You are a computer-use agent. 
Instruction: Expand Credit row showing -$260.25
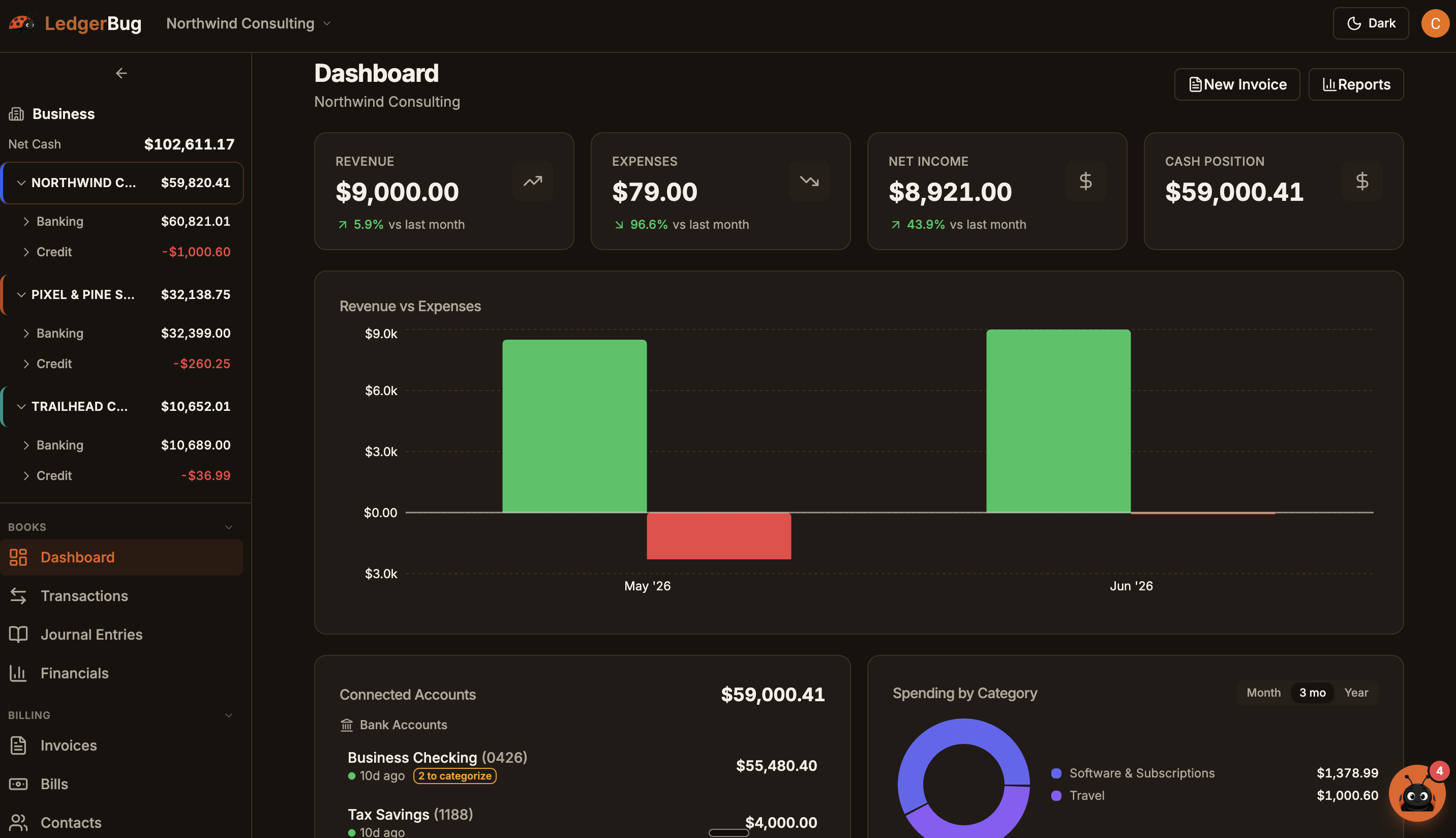tap(26, 364)
